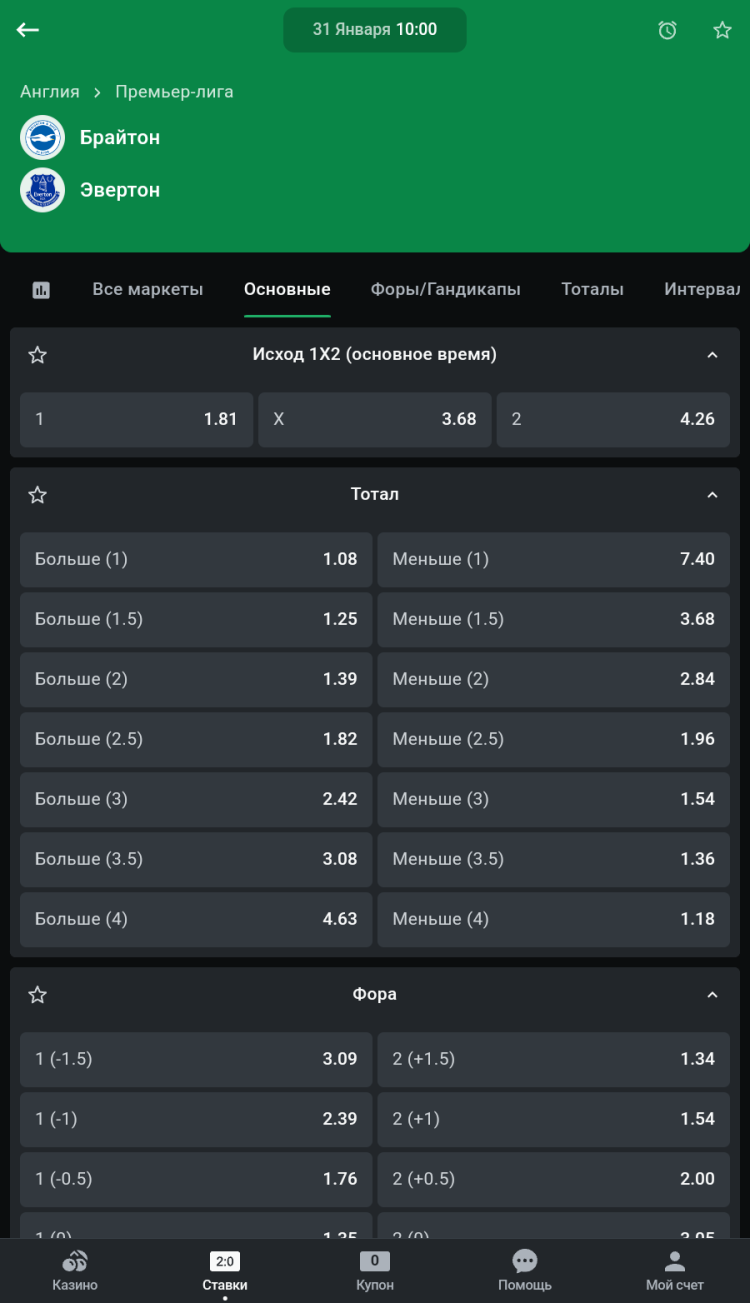The width and height of the screenshot is (750, 1303).
Task: Collapse the Исход 1X2 section
Action: click(712, 355)
